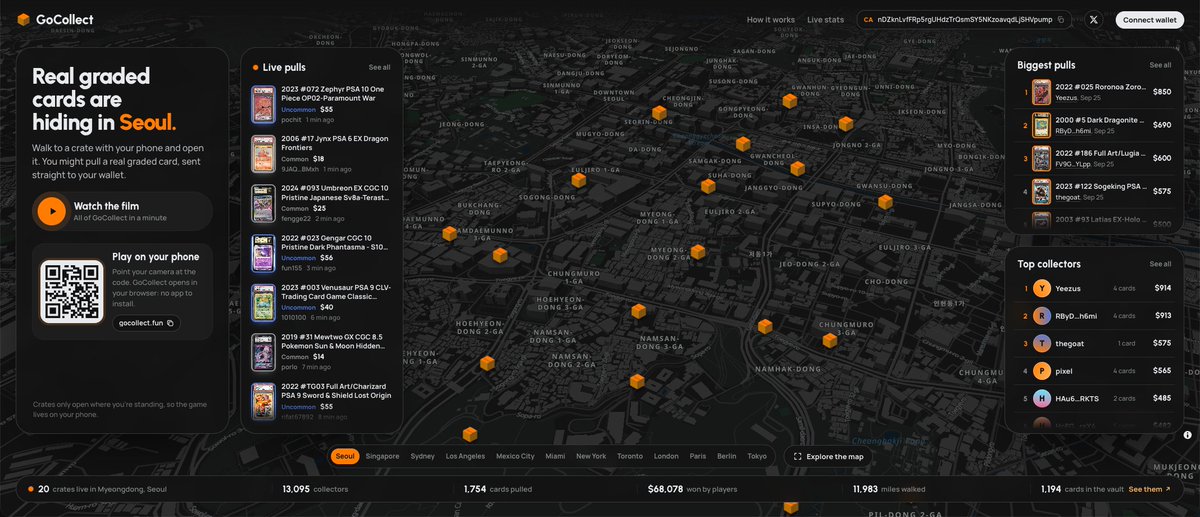1200x517 pixels.
Task: Open the crate just above Samgak-dong
Action: 743,144
